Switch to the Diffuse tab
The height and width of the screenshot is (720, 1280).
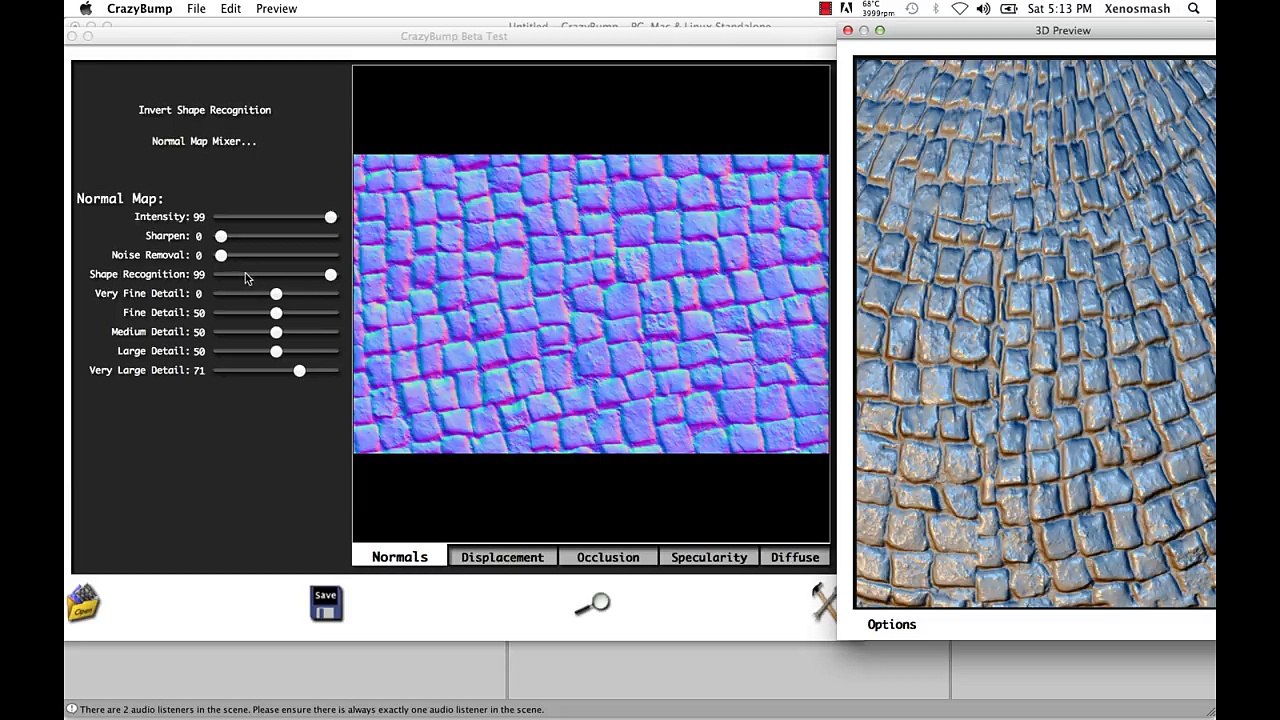(795, 557)
